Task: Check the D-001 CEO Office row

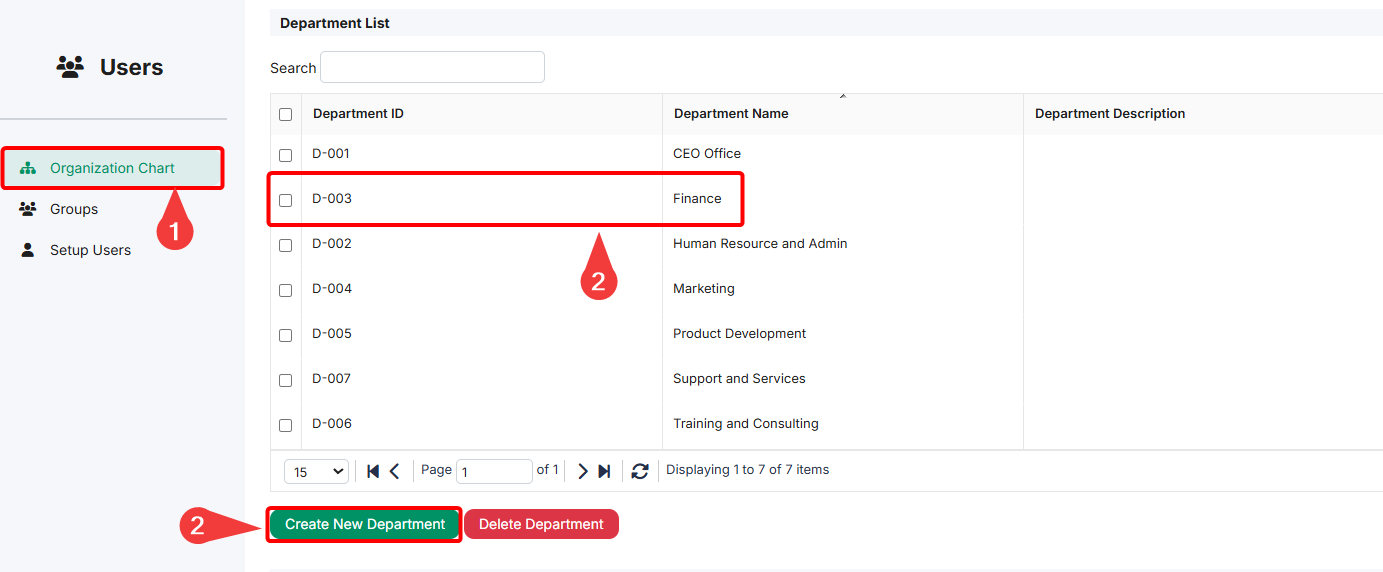Action: click(285, 155)
